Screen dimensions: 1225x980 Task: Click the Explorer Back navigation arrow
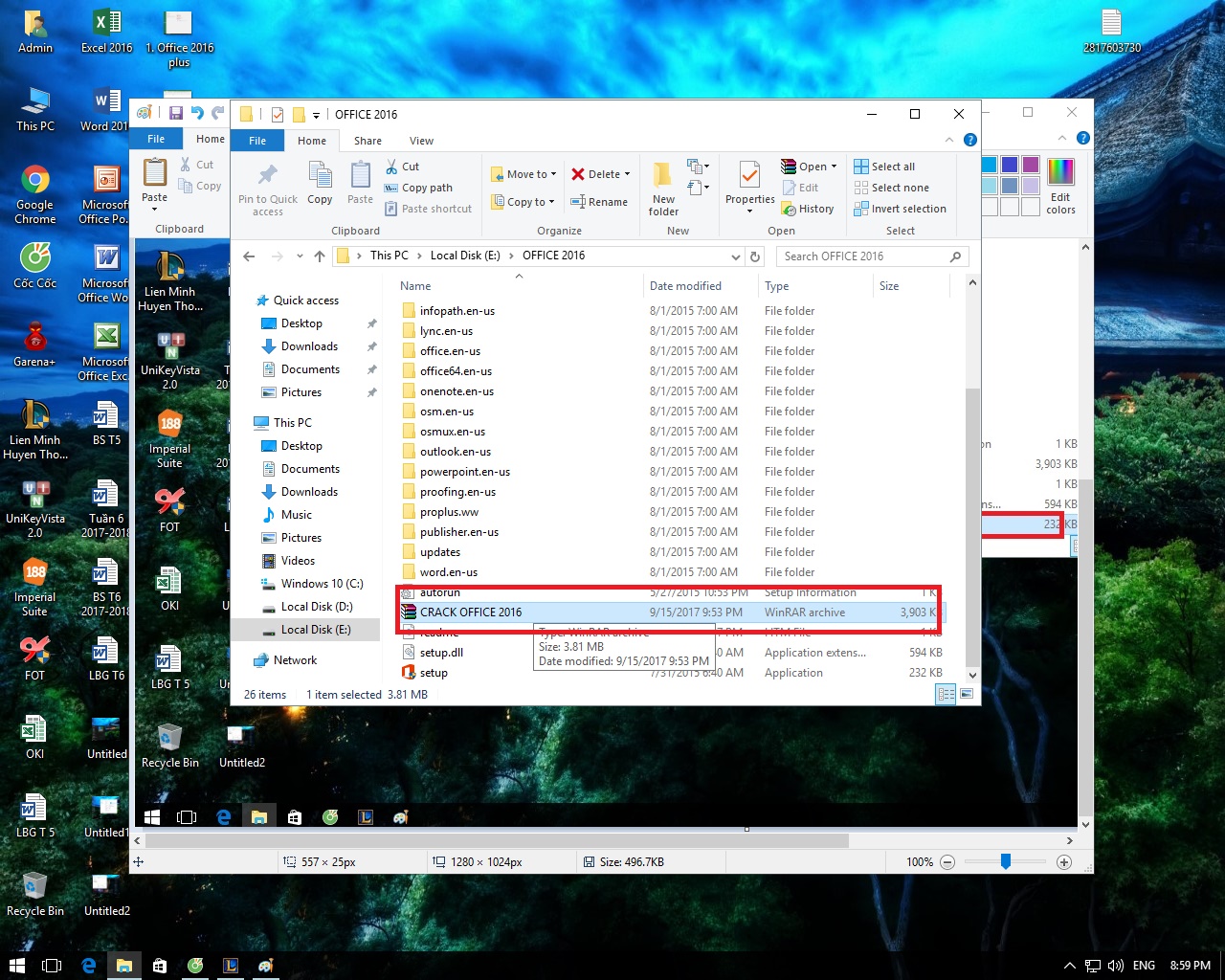(249, 256)
